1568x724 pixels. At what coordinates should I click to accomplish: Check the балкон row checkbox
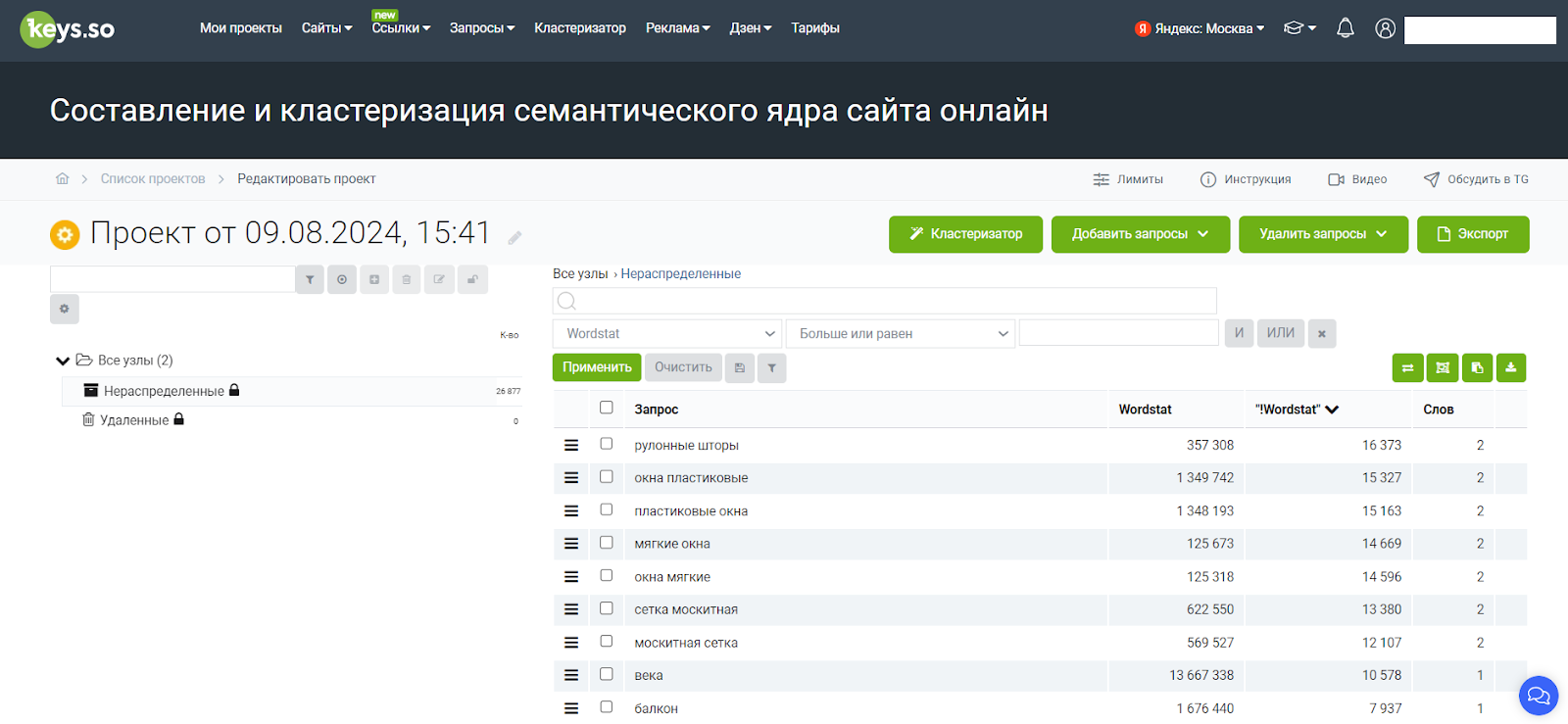(607, 706)
